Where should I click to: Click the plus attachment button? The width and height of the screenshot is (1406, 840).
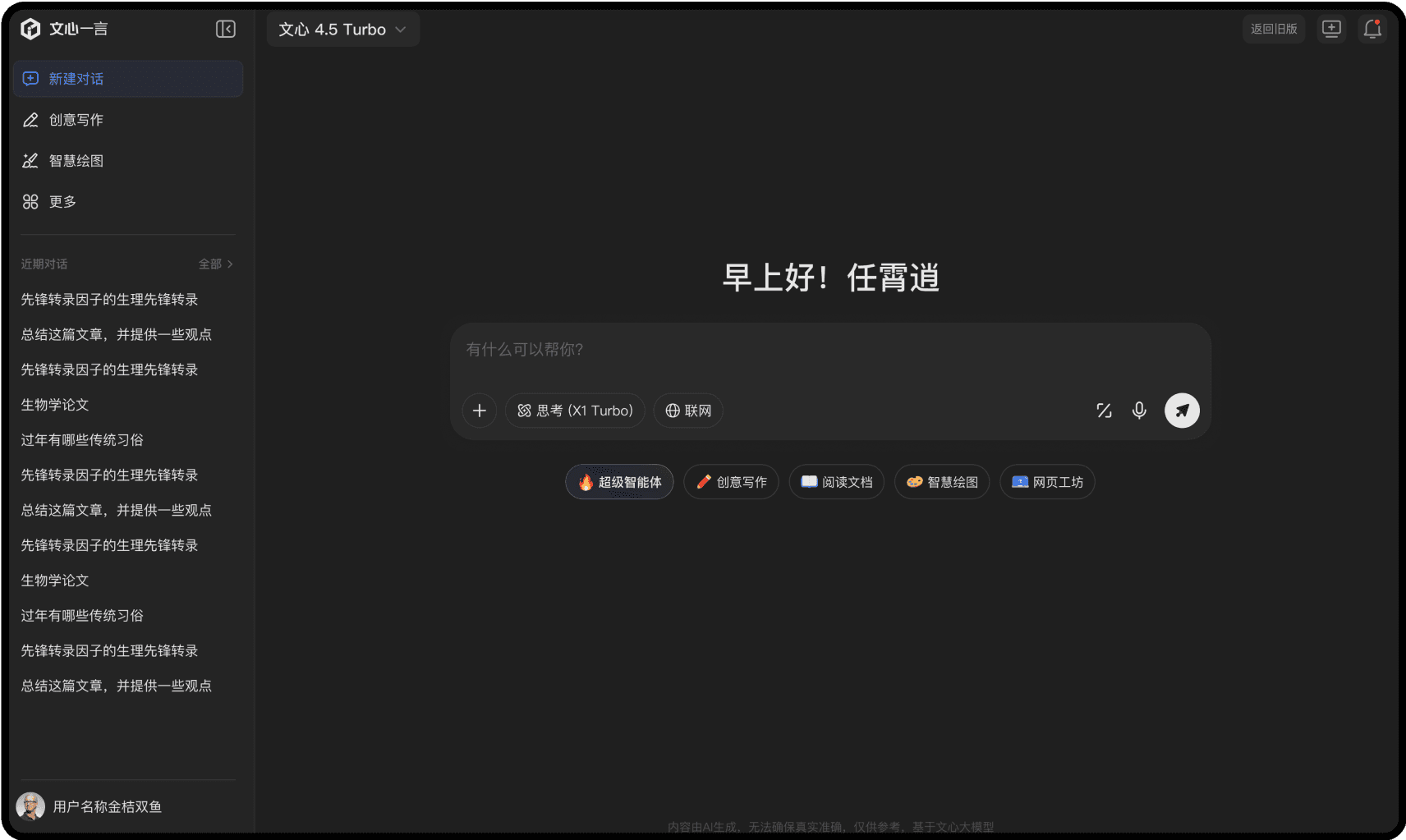pos(480,411)
